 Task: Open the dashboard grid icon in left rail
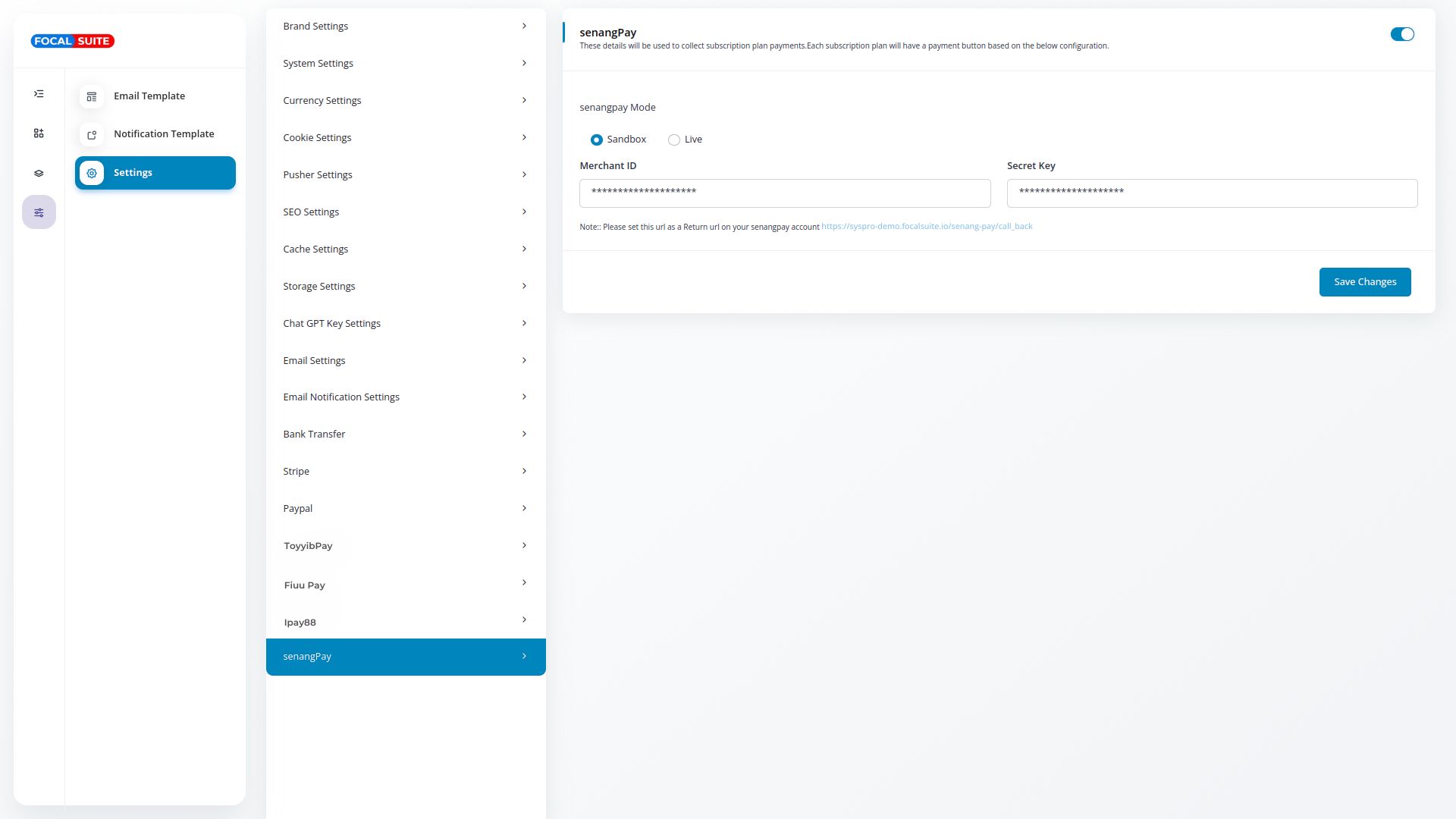coord(39,133)
